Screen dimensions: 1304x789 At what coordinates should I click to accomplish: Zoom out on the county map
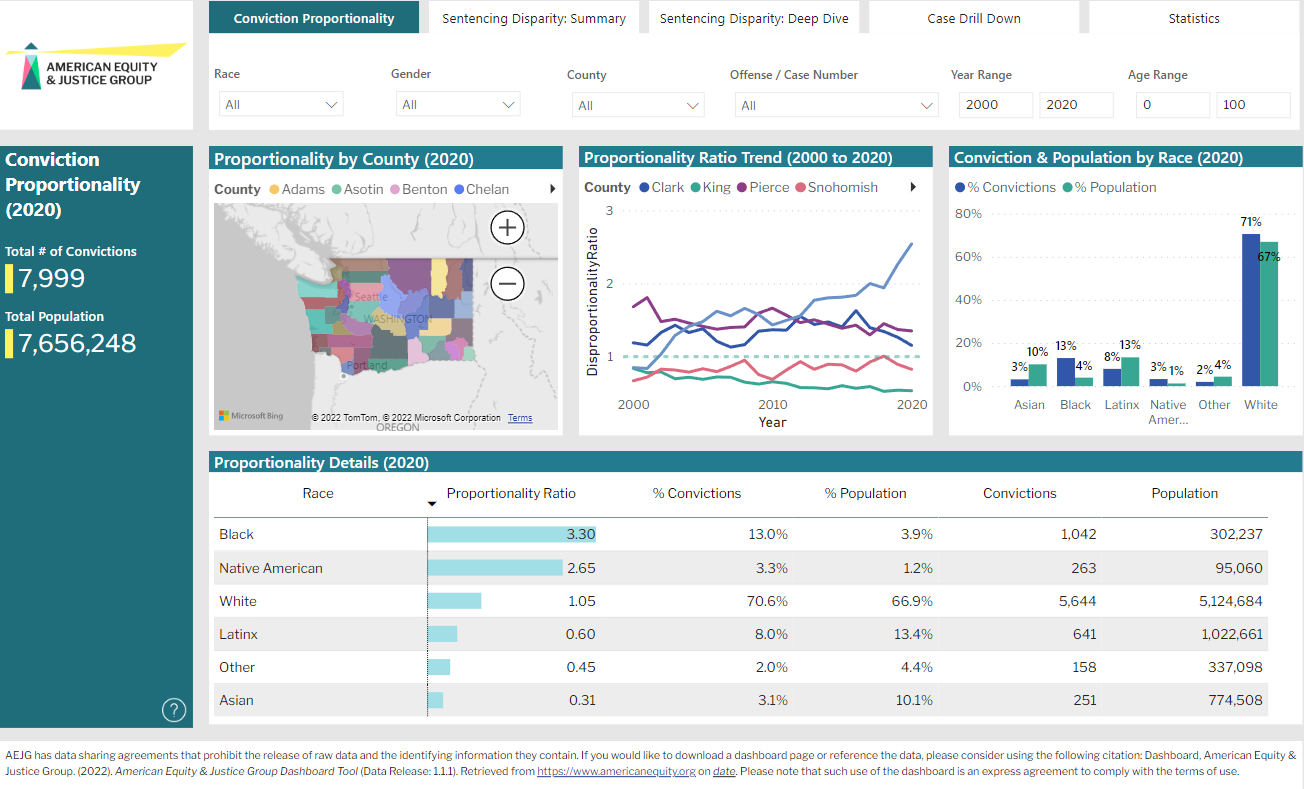(x=508, y=284)
